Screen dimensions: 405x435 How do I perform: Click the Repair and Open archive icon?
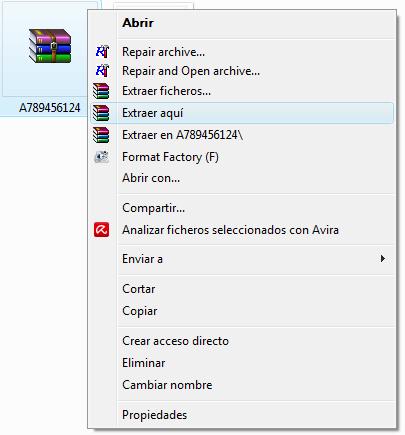[102, 71]
